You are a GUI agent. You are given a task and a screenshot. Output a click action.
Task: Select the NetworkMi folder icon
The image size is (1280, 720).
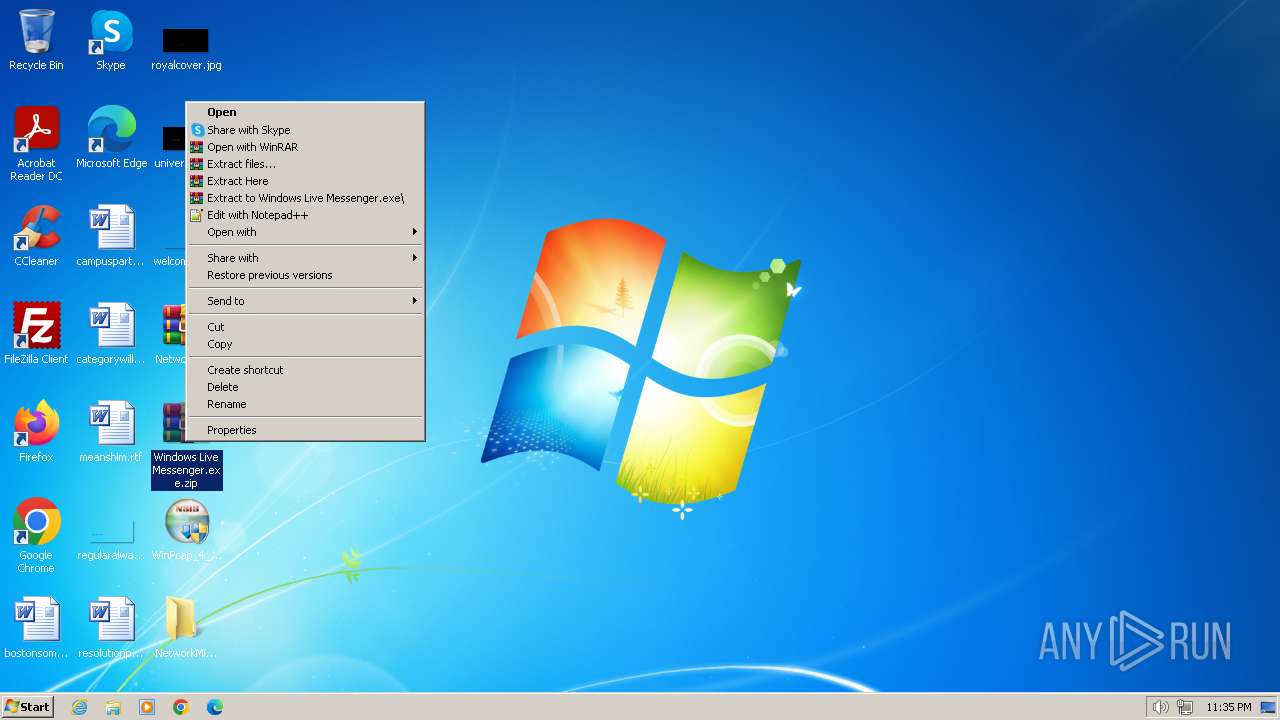186,628
